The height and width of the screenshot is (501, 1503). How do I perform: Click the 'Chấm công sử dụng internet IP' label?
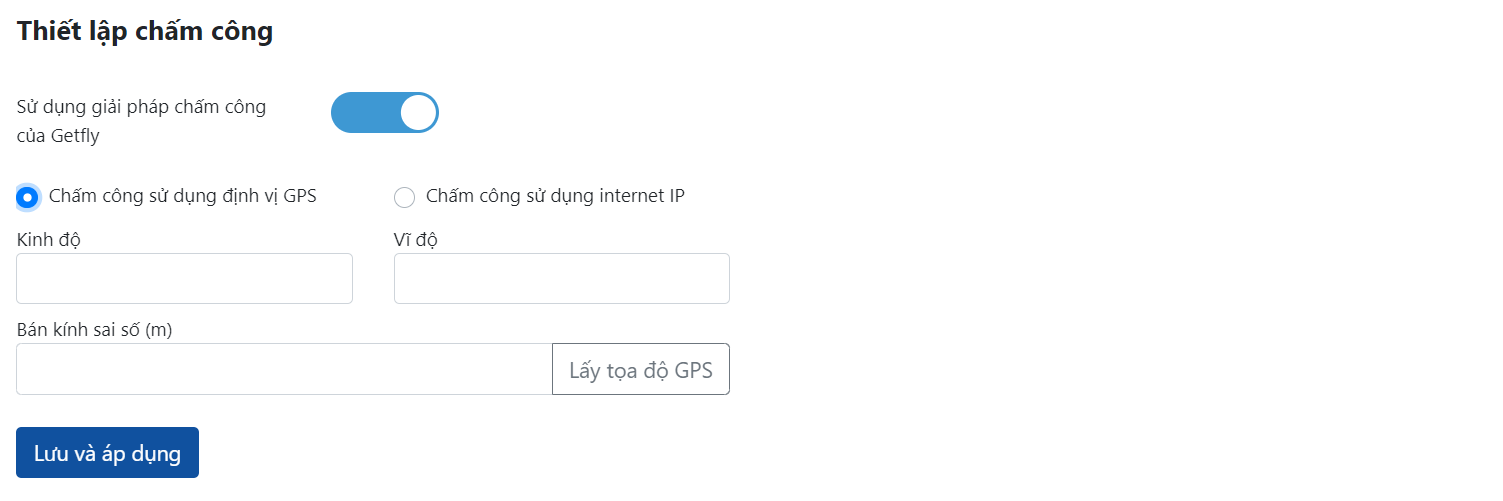click(555, 196)
